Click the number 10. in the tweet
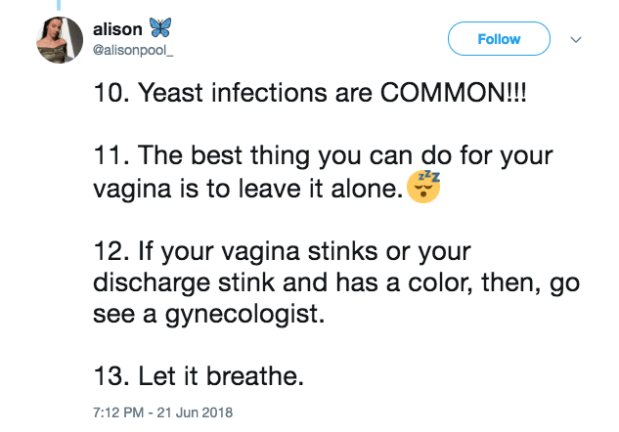The width and height of the screenshot is (619, 432). tap(111, 95)
